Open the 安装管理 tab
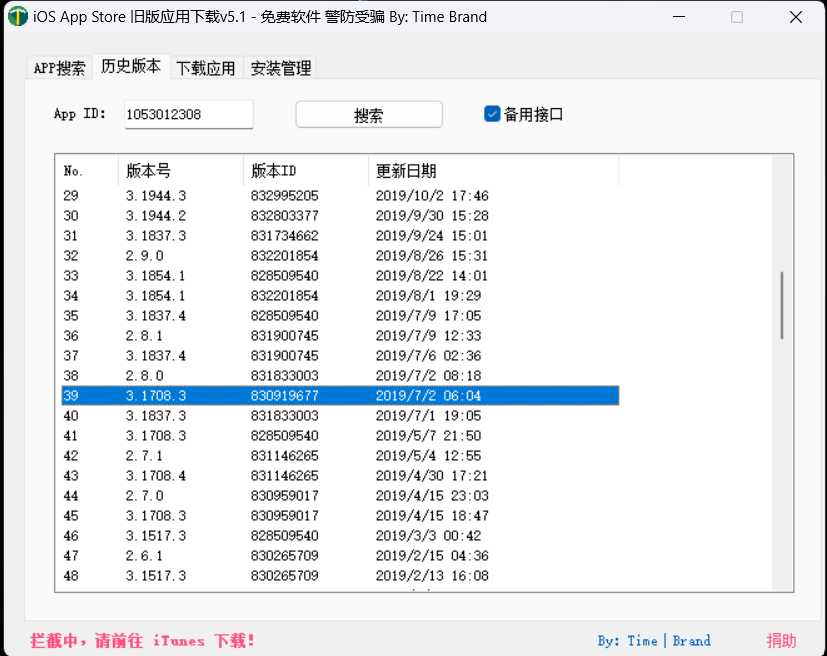 [281, 68]
